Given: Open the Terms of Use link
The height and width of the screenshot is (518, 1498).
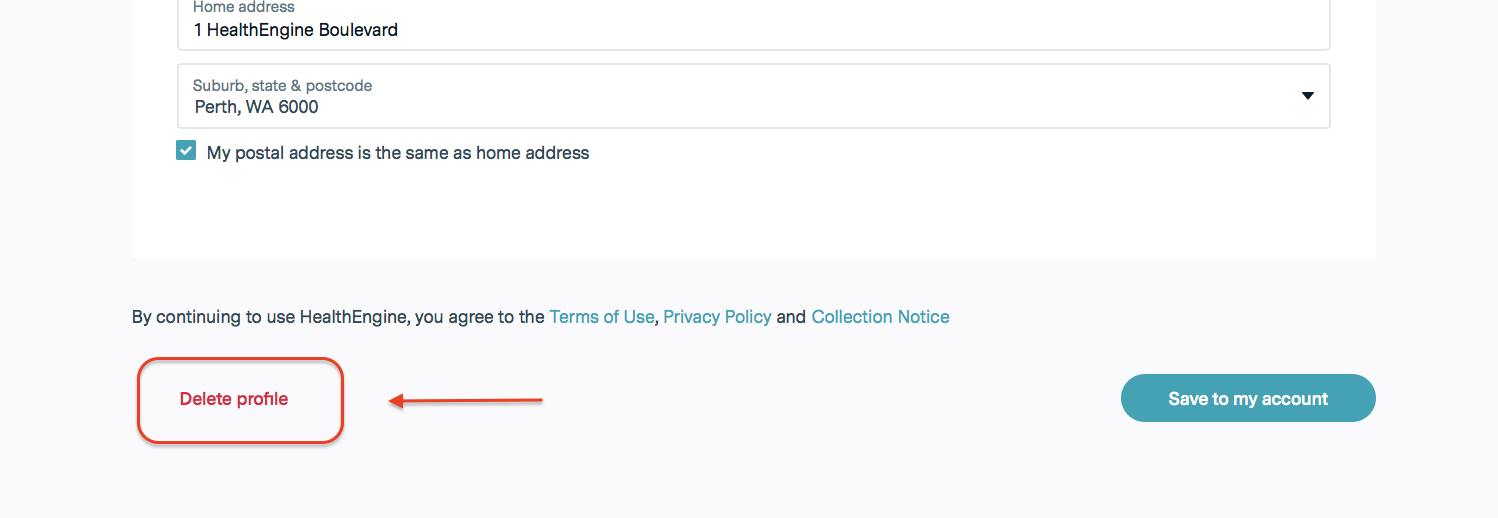Looking at the screenshot, I should pyautogui.click(x=601, y=317).
